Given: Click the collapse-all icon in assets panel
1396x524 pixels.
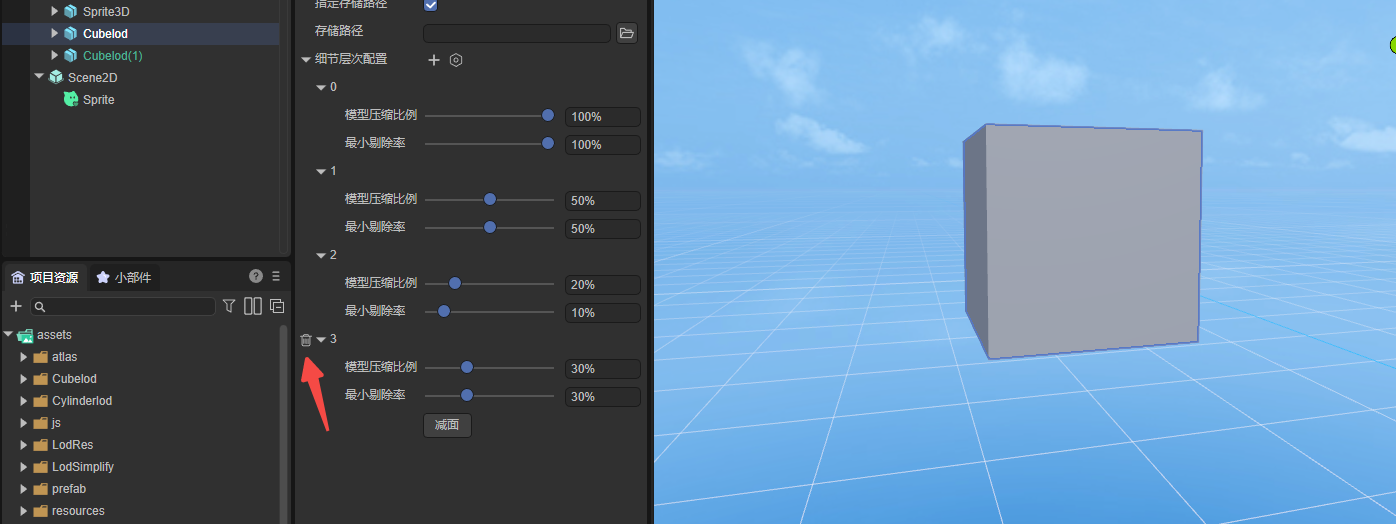Looking at the screenshot, I should click(277, 306).
